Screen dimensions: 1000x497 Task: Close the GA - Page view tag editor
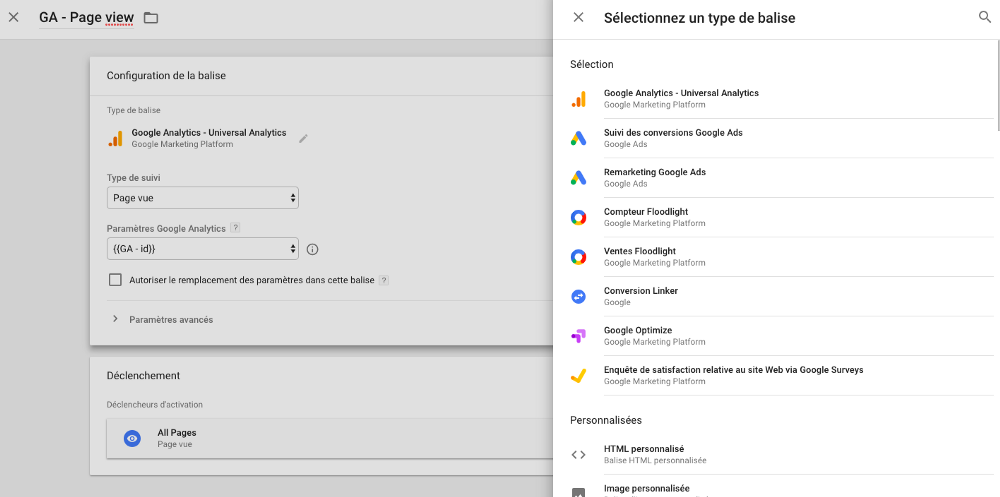click(13, 17)
